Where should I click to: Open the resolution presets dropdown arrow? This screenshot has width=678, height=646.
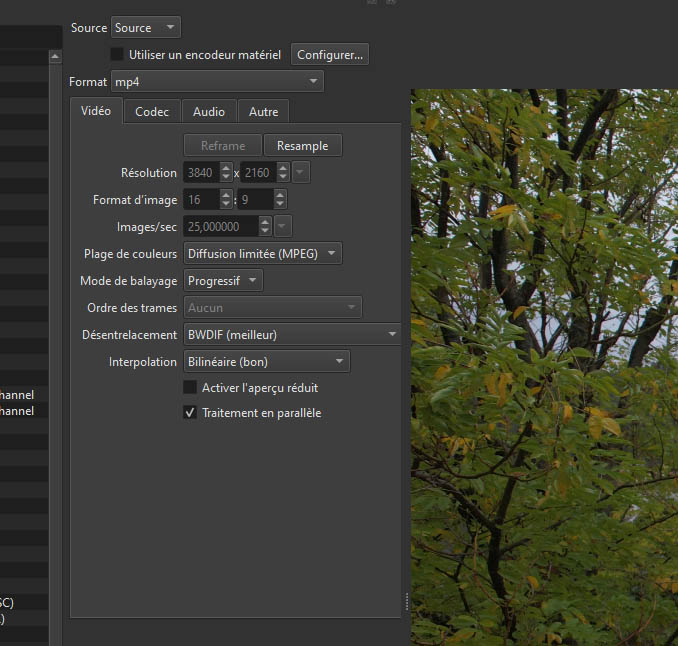tap(301, 173)
